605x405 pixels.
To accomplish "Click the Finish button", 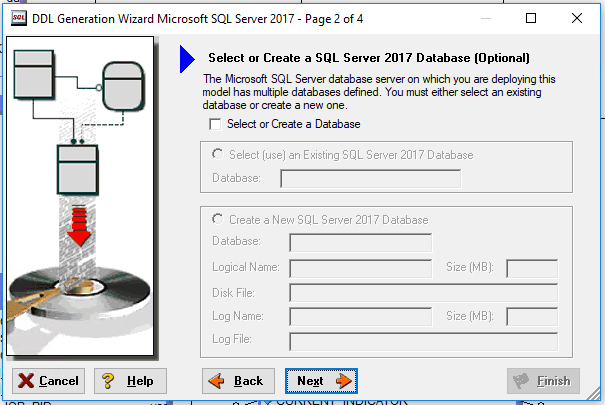I will click(543, 381).
